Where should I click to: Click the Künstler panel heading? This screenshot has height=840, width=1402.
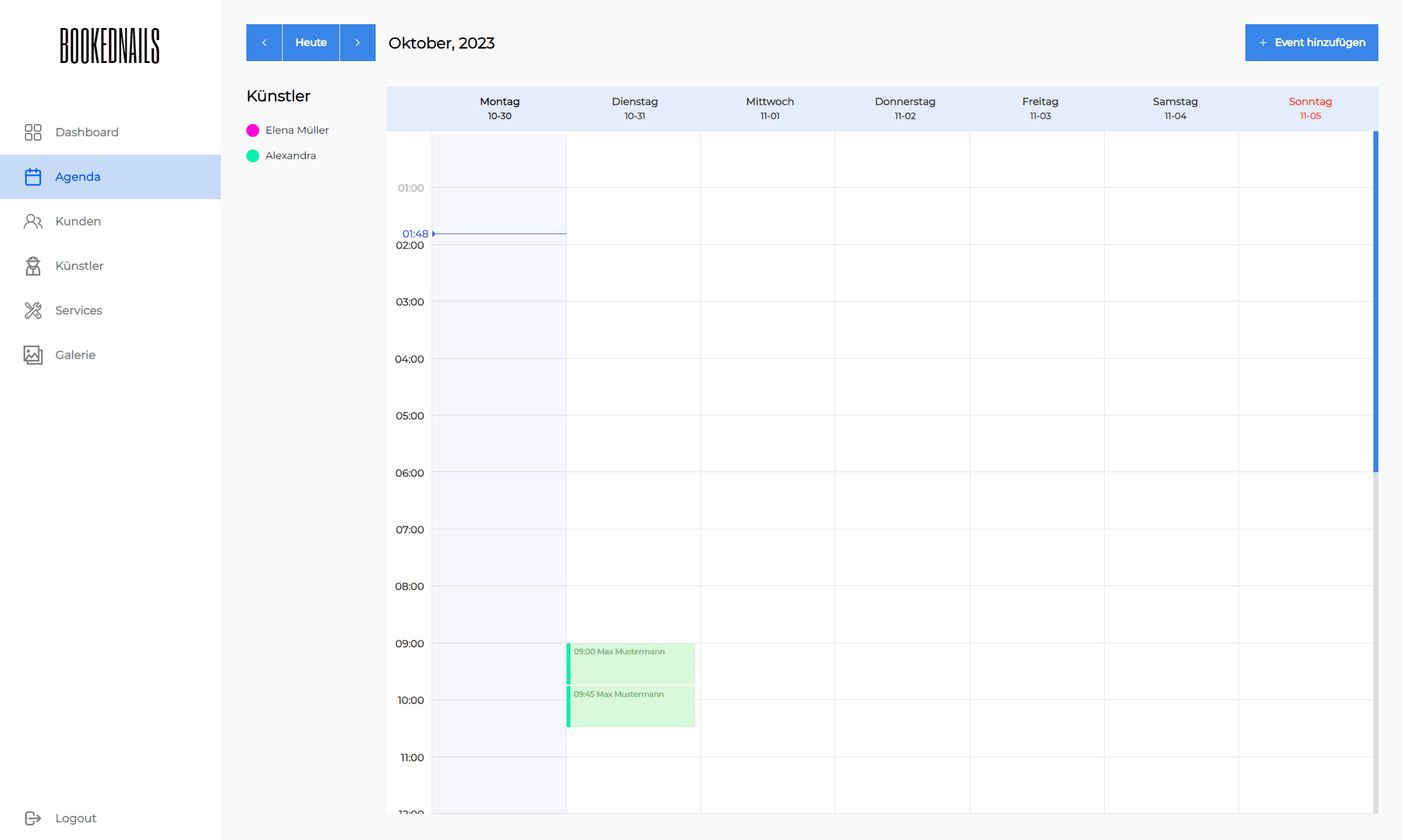pyautogui.click(x=278, y=96)
